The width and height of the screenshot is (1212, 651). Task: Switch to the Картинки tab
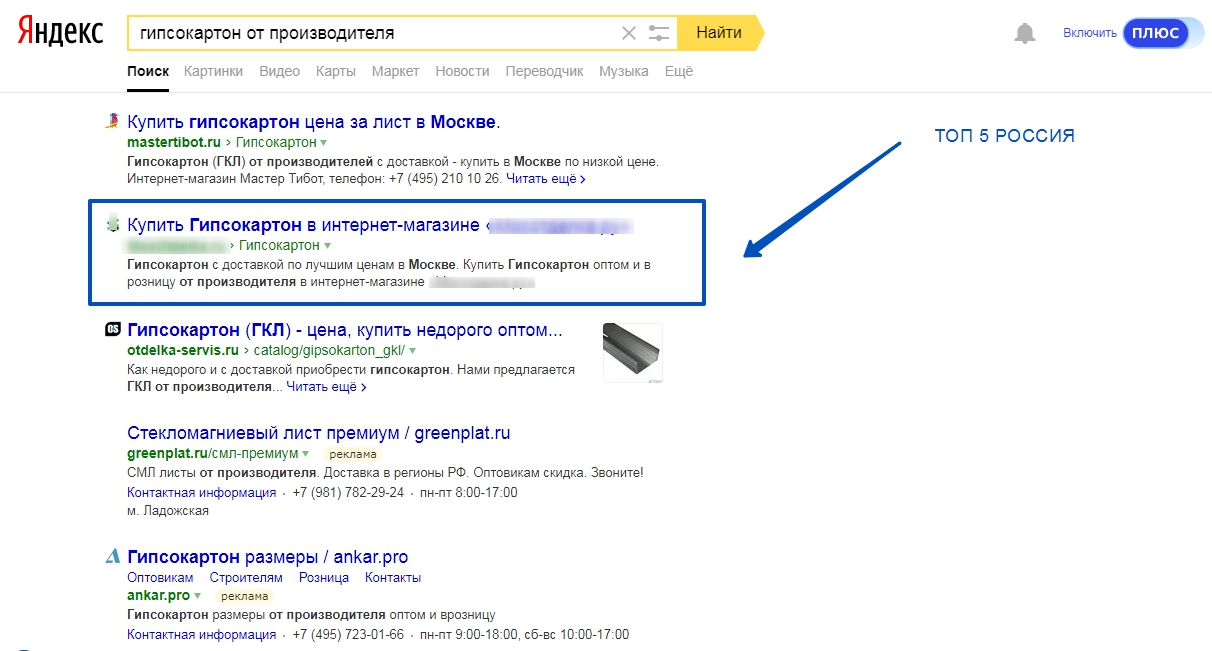[213, 71]
